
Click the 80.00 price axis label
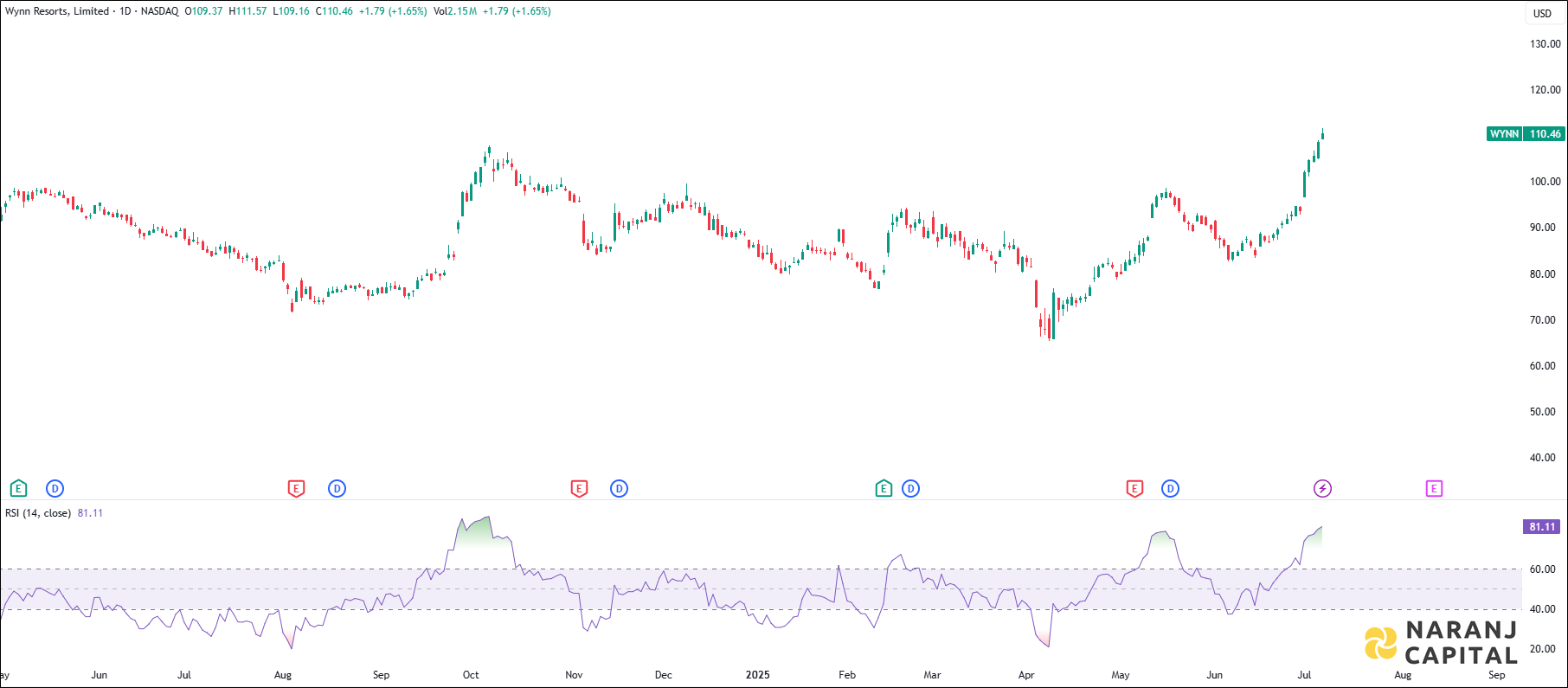(x=1543, y=274)
